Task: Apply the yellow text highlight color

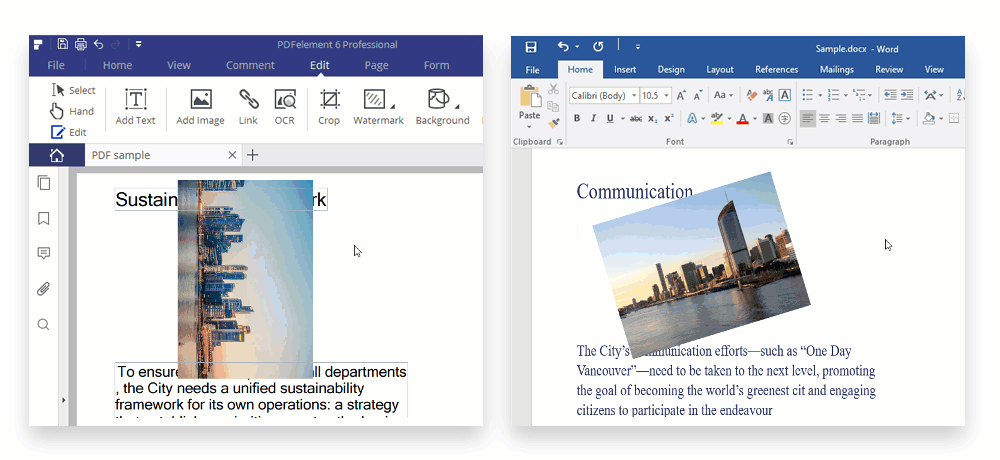Action: 717,118
